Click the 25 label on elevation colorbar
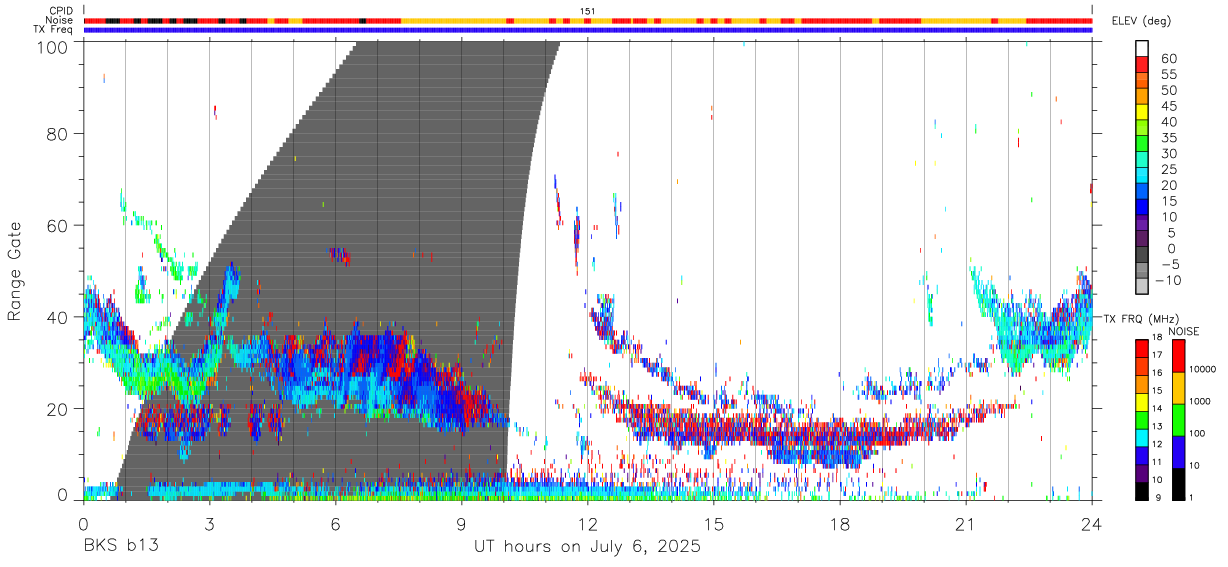Viewport: 1228px width, 567px height. pyautogui.click(x=1169, y=169)
